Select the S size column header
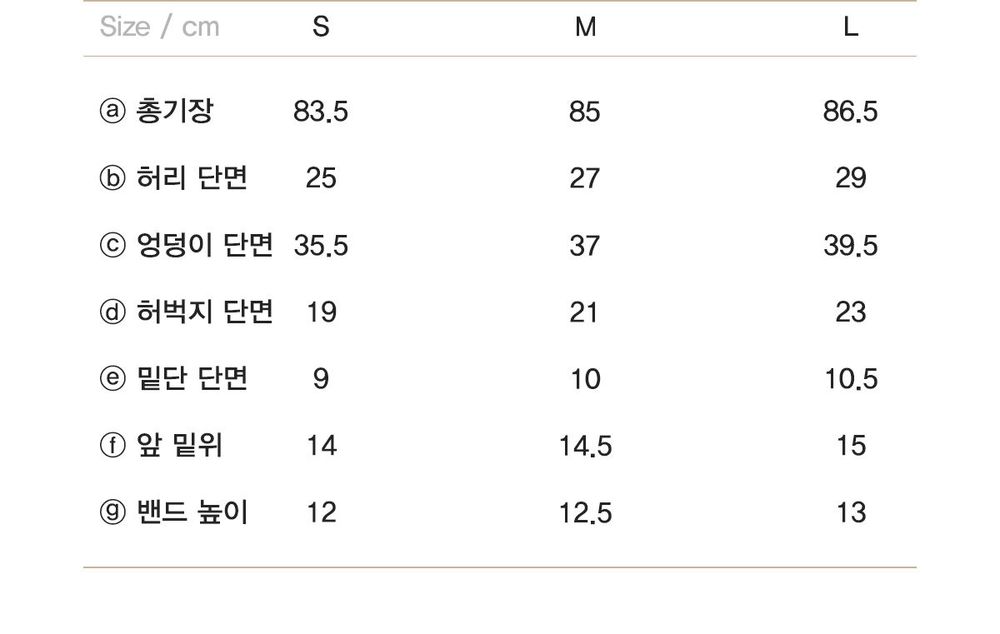Screen dimensions: 1000x634 pyautogui.click(x=321, y=27)
